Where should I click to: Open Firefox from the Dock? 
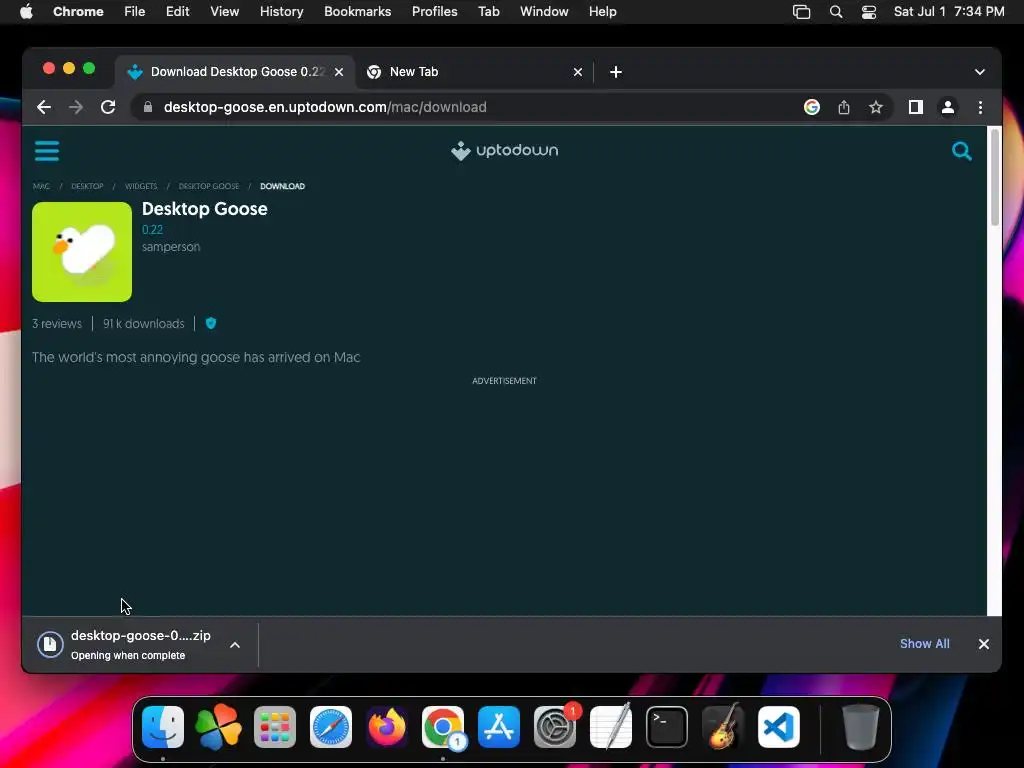tap(387, 727)
